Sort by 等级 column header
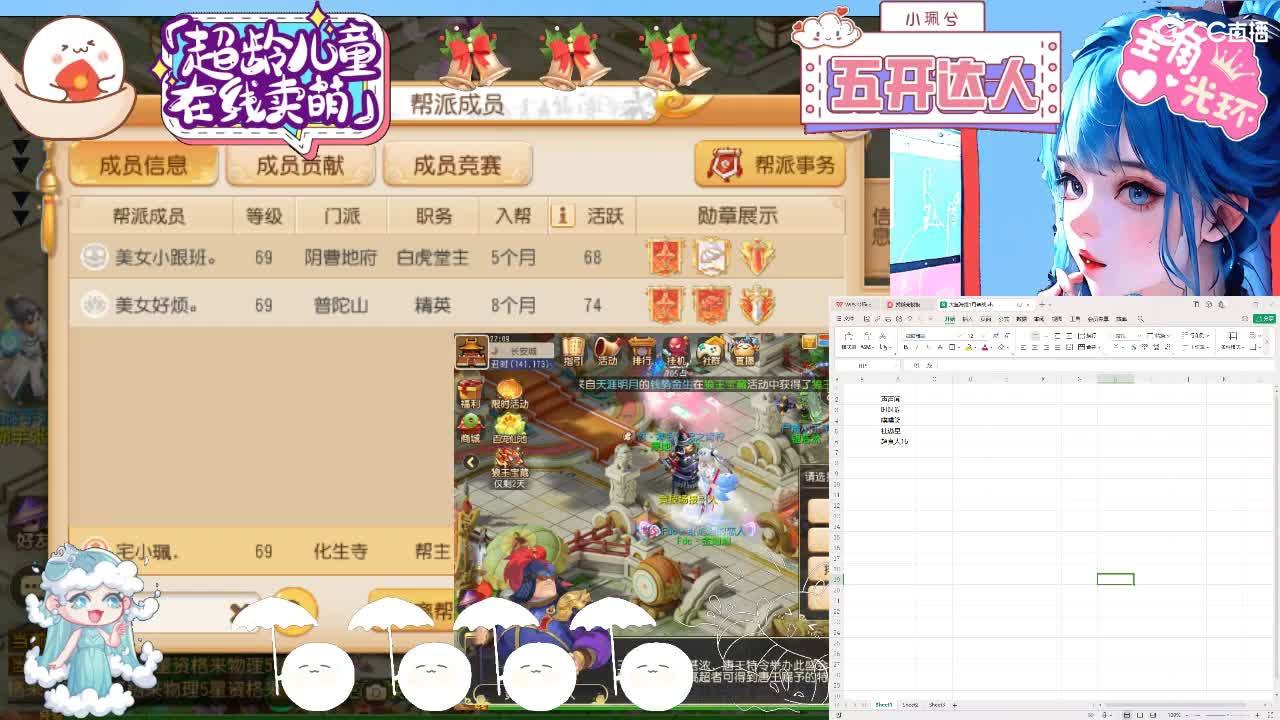This screenshot has height=720, width=1280. pos(263,216)
